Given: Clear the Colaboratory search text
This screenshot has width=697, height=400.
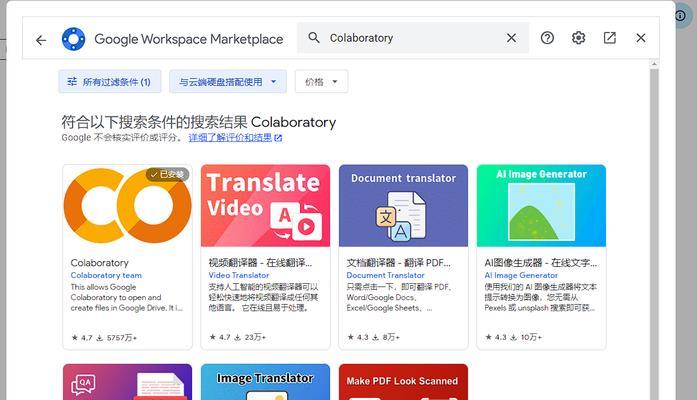Looking at the screenshot, I should tap(512, 38).
